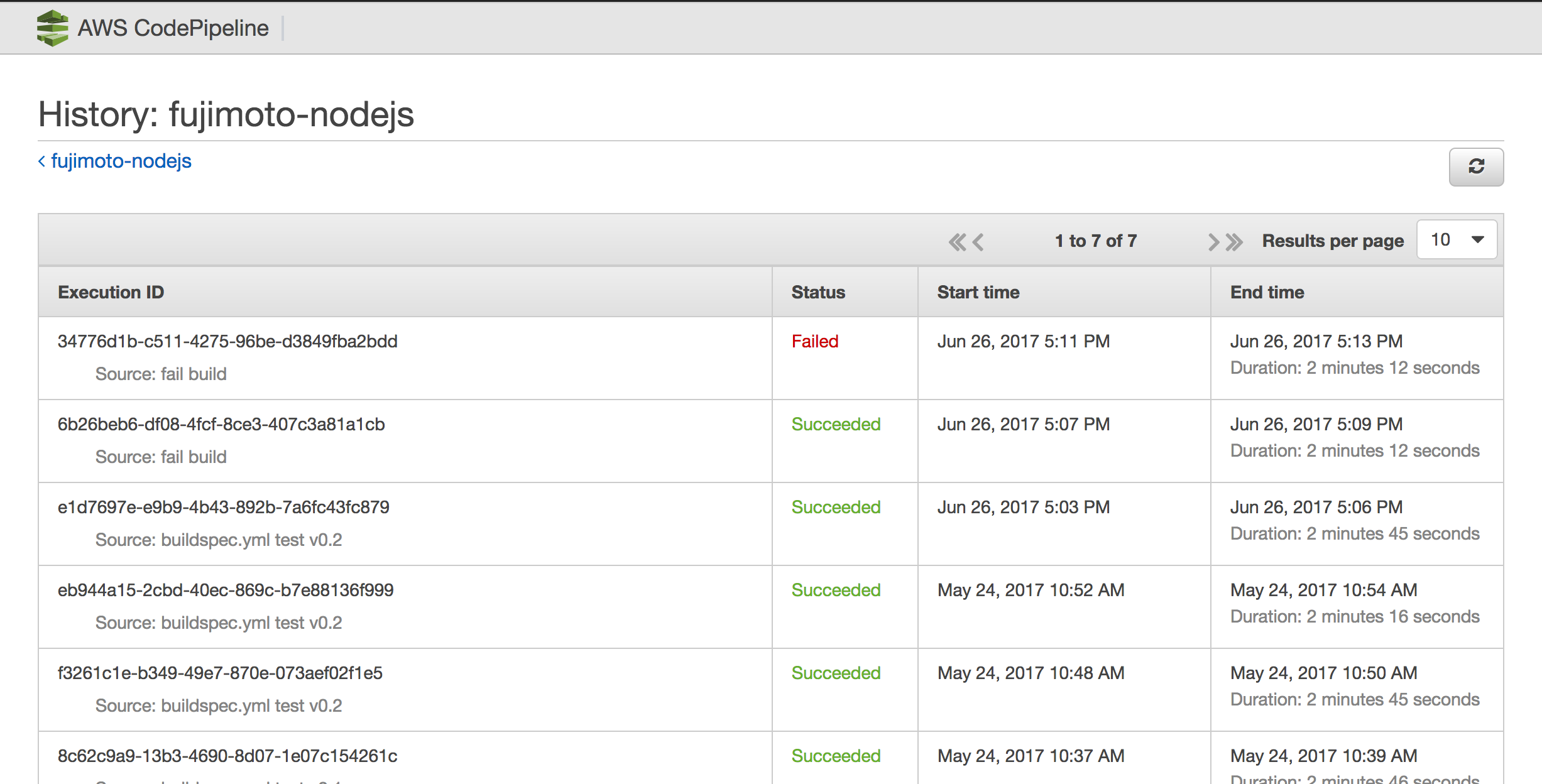Click the AWS CodePipeline logo icon

pyautogui.click(x=53, y=28)
